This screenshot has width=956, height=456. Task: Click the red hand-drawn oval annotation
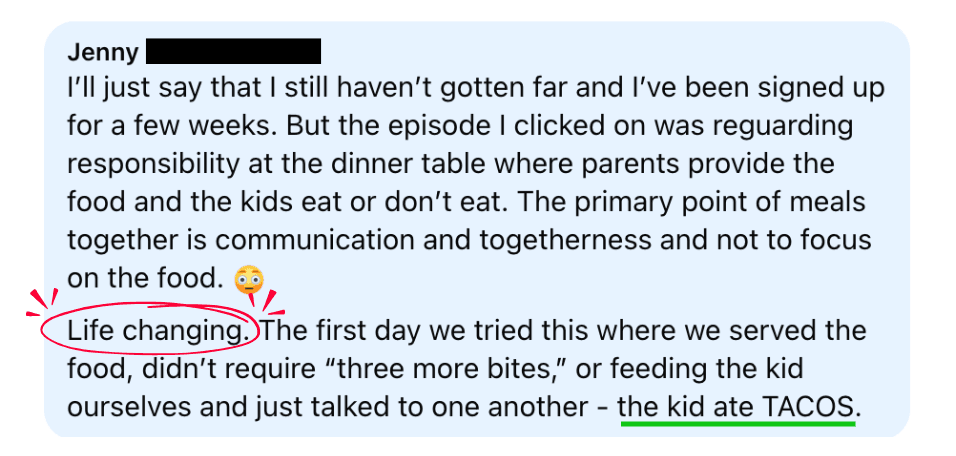tap(151, 330)
